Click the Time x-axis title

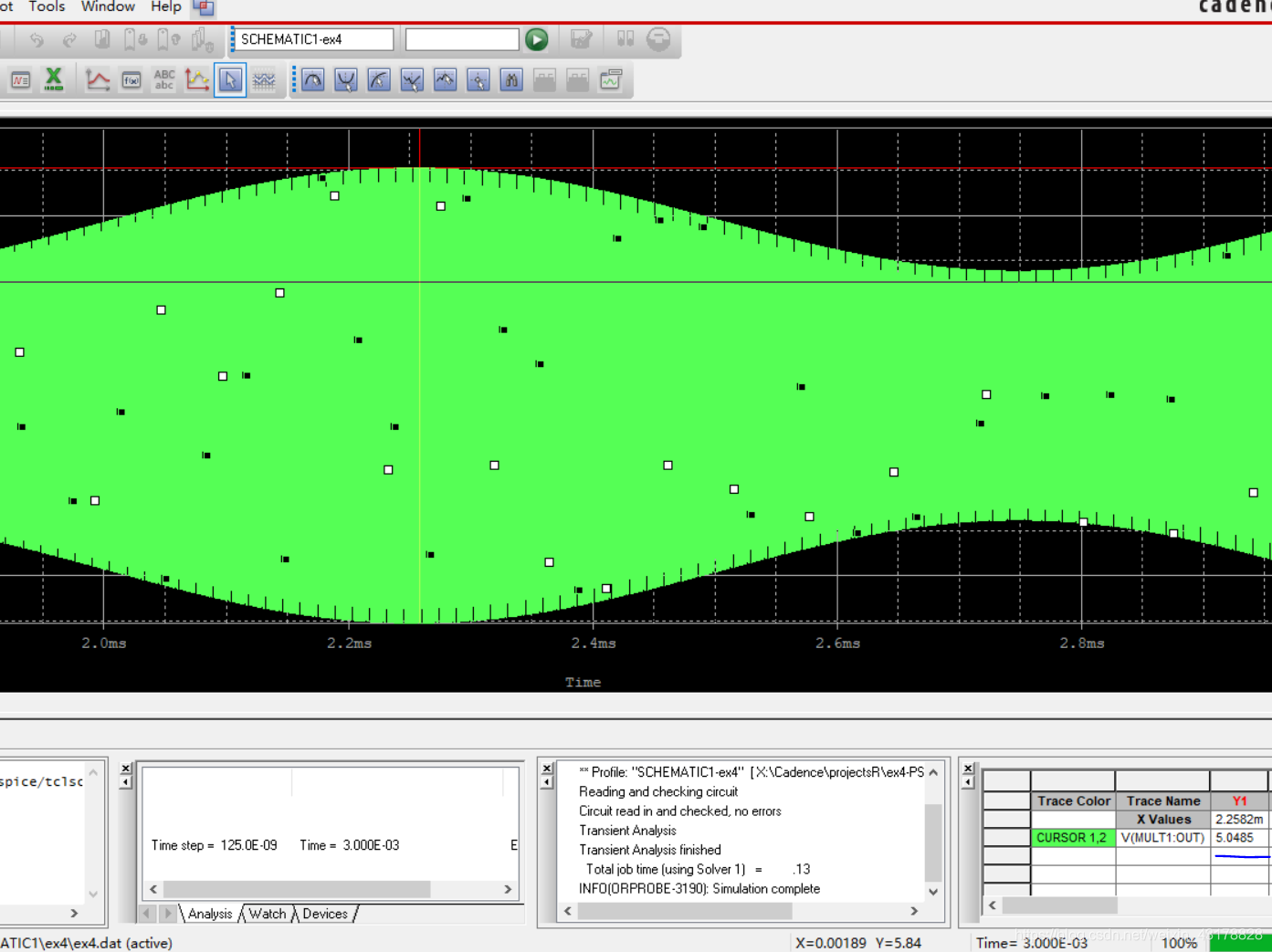583,682
